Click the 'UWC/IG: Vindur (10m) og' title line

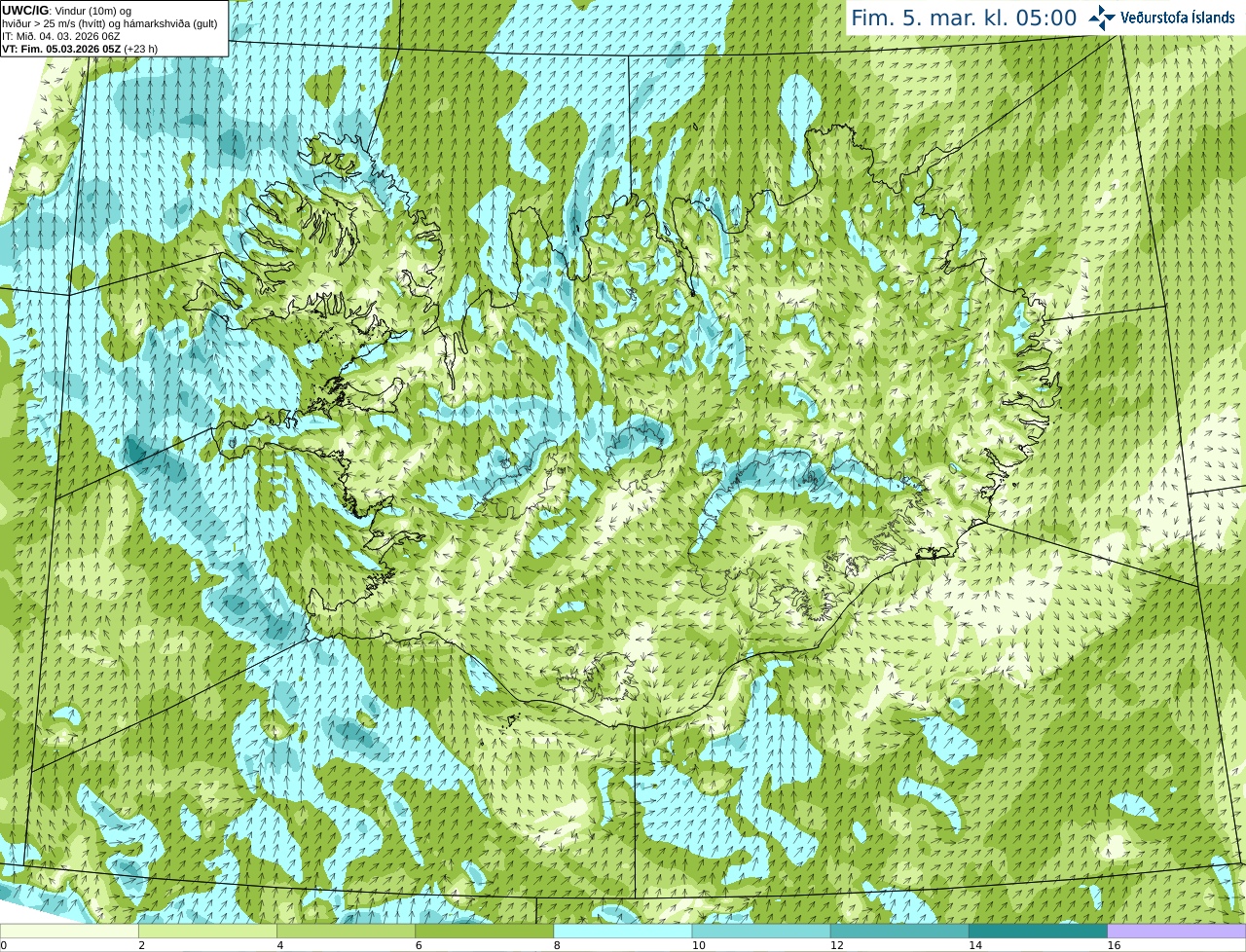[x=67, y=11]
